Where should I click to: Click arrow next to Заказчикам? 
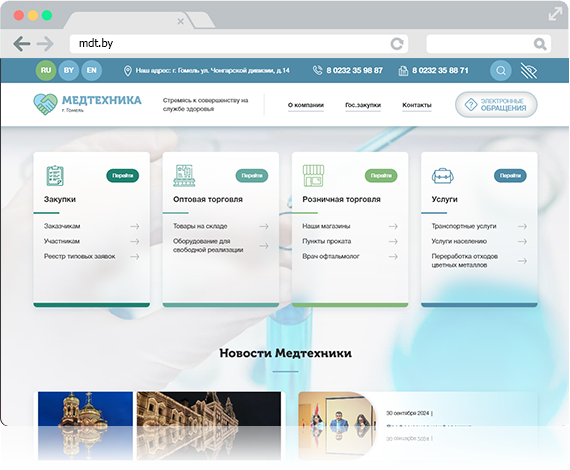(135, 226)
